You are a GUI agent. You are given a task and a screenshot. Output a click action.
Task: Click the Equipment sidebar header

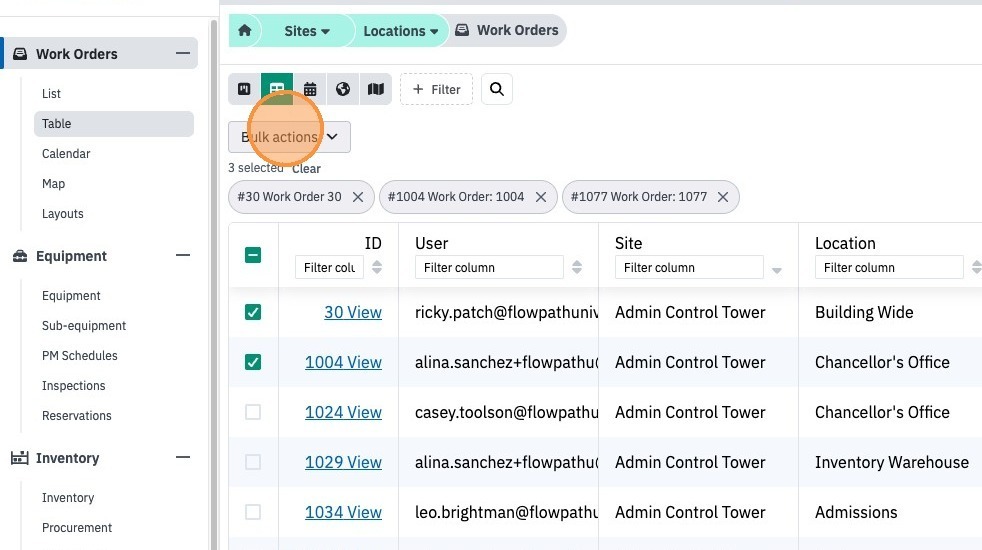71,256
